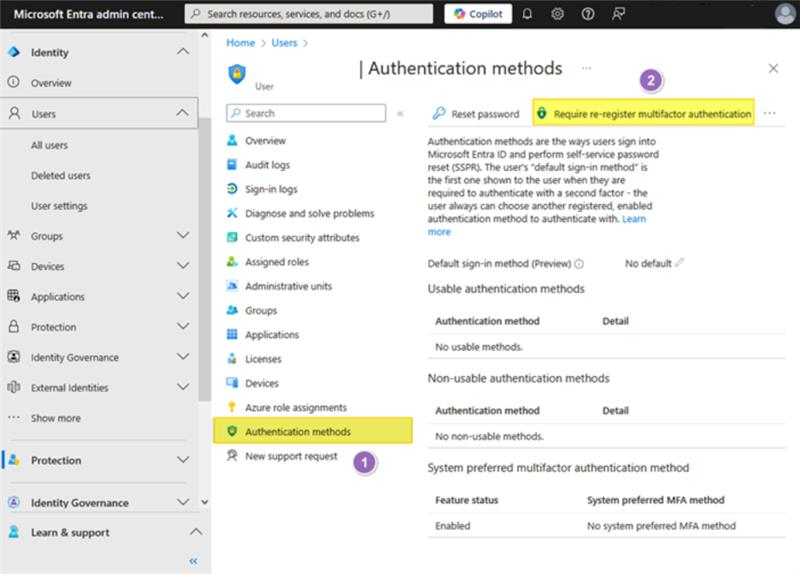Click the Groups icon in user menu
This screenshot has width=800, height=574.
point(232,310)
